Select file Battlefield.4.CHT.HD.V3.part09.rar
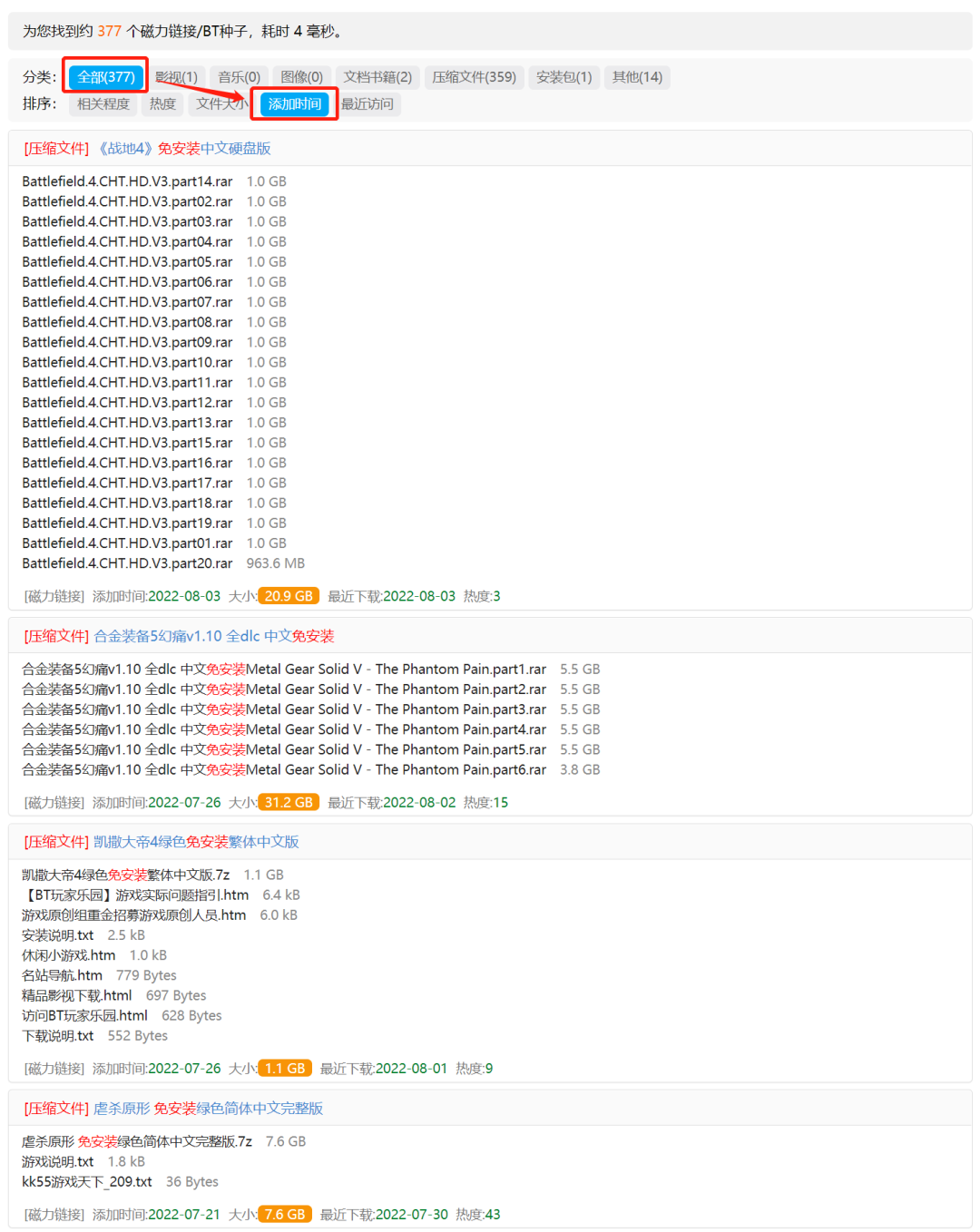 127,342
